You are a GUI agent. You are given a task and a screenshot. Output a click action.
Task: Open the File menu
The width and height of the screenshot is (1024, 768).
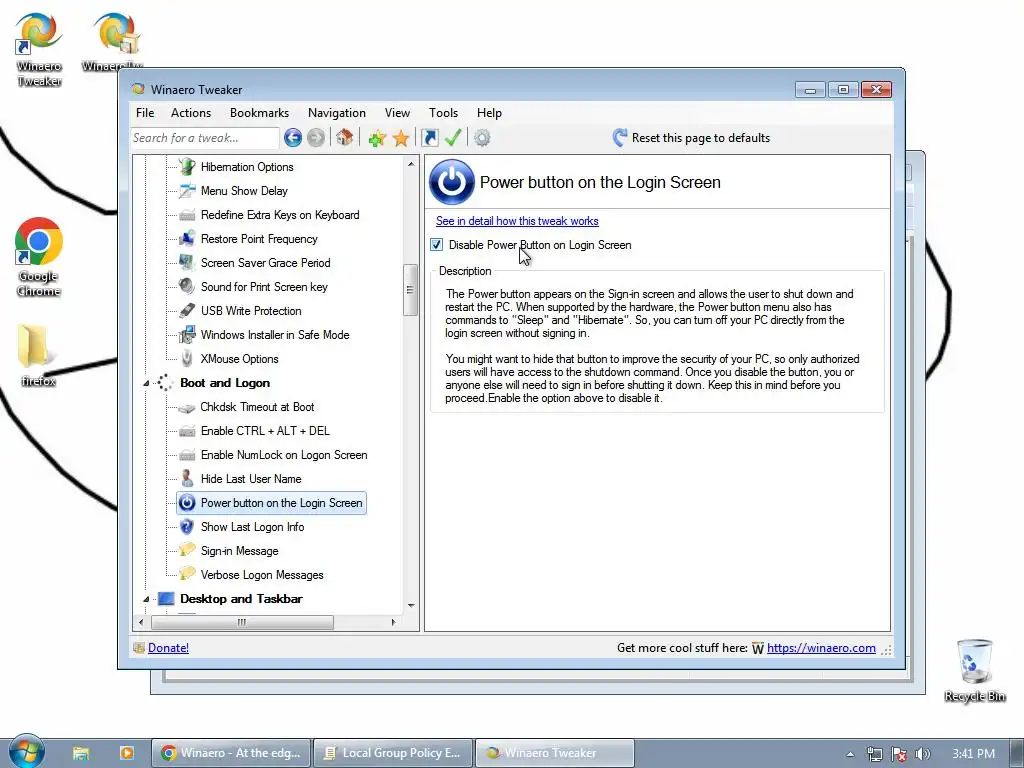145,113
